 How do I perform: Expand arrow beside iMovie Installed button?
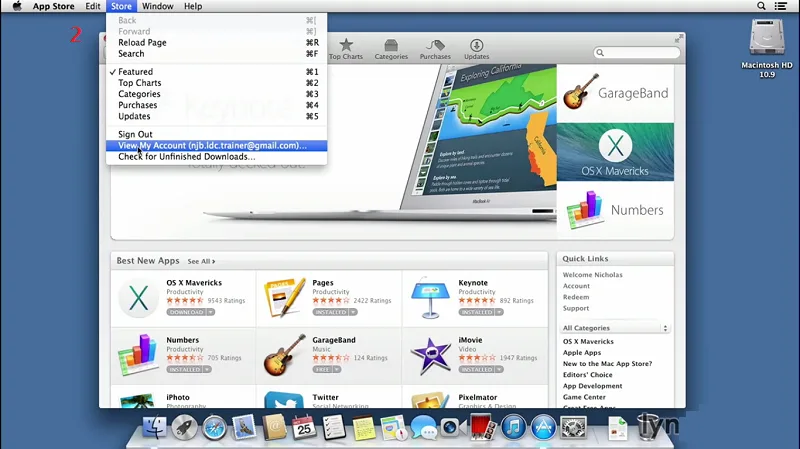click(x=499, y=369)
